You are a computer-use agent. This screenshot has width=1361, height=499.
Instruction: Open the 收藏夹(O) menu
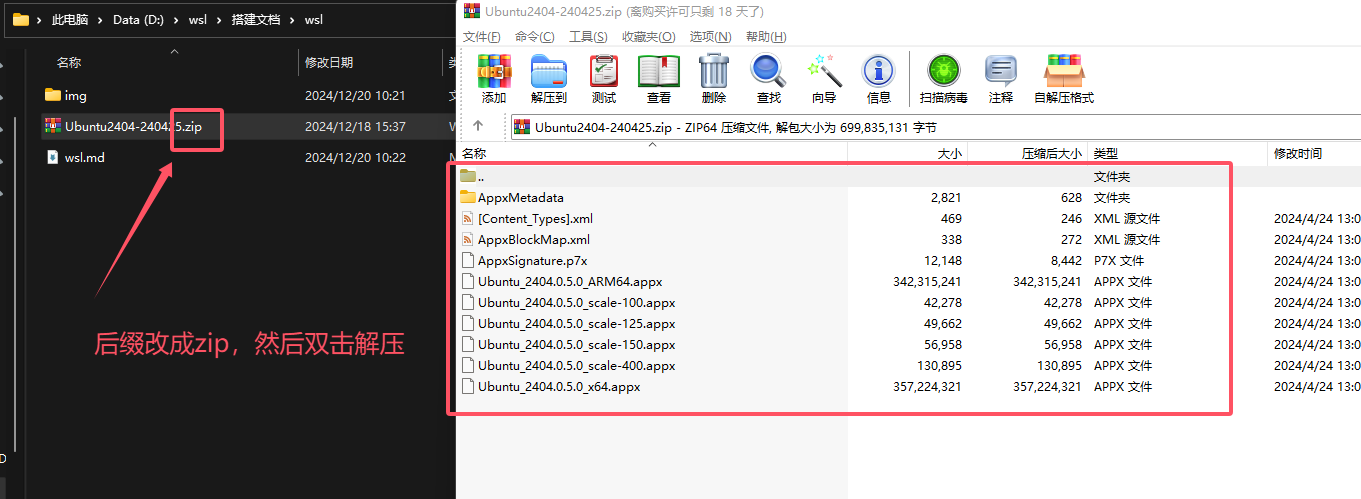click(x=648, y=37)
